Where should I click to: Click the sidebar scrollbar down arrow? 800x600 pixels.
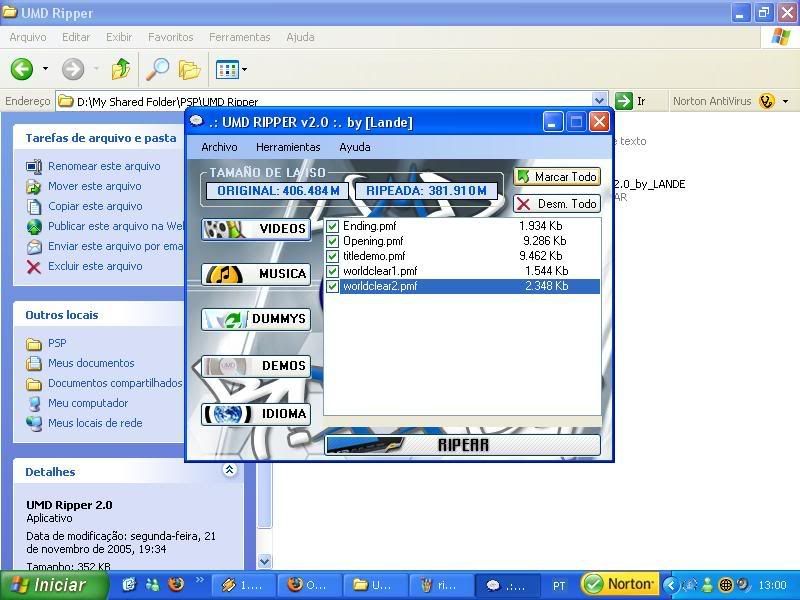pos(264,561)
